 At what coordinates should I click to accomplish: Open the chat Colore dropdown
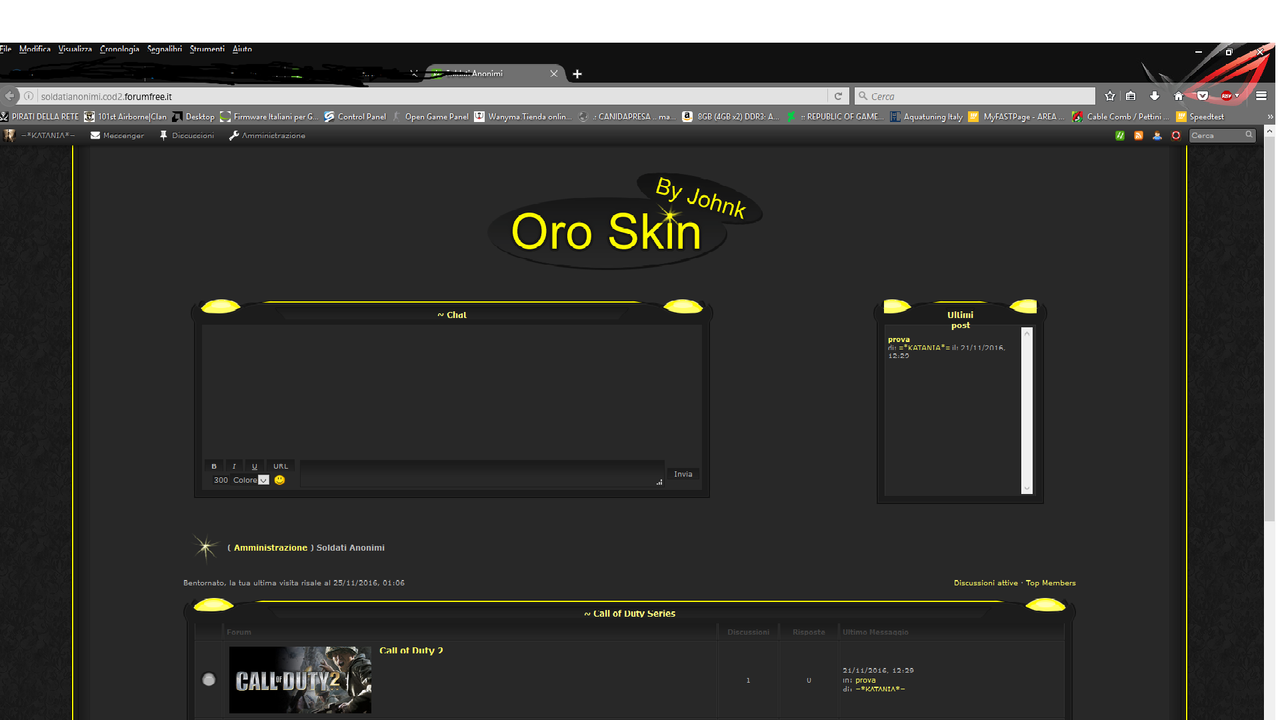(x=250, y=480)
